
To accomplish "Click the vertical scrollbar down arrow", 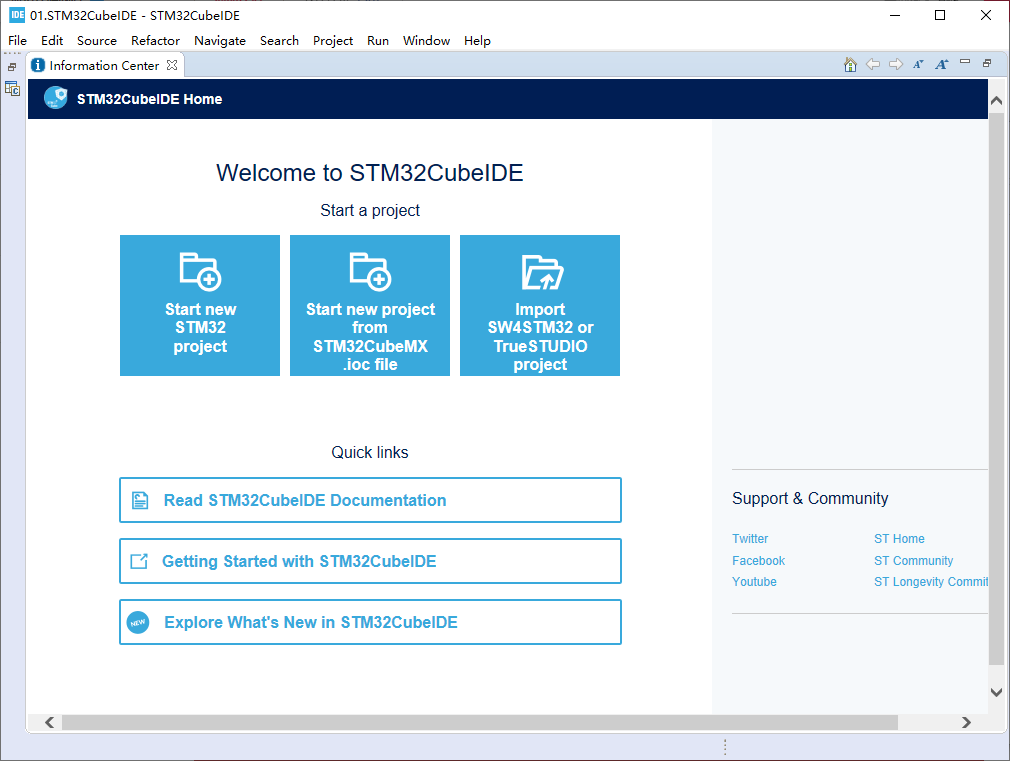I will [x=996, y=693].
